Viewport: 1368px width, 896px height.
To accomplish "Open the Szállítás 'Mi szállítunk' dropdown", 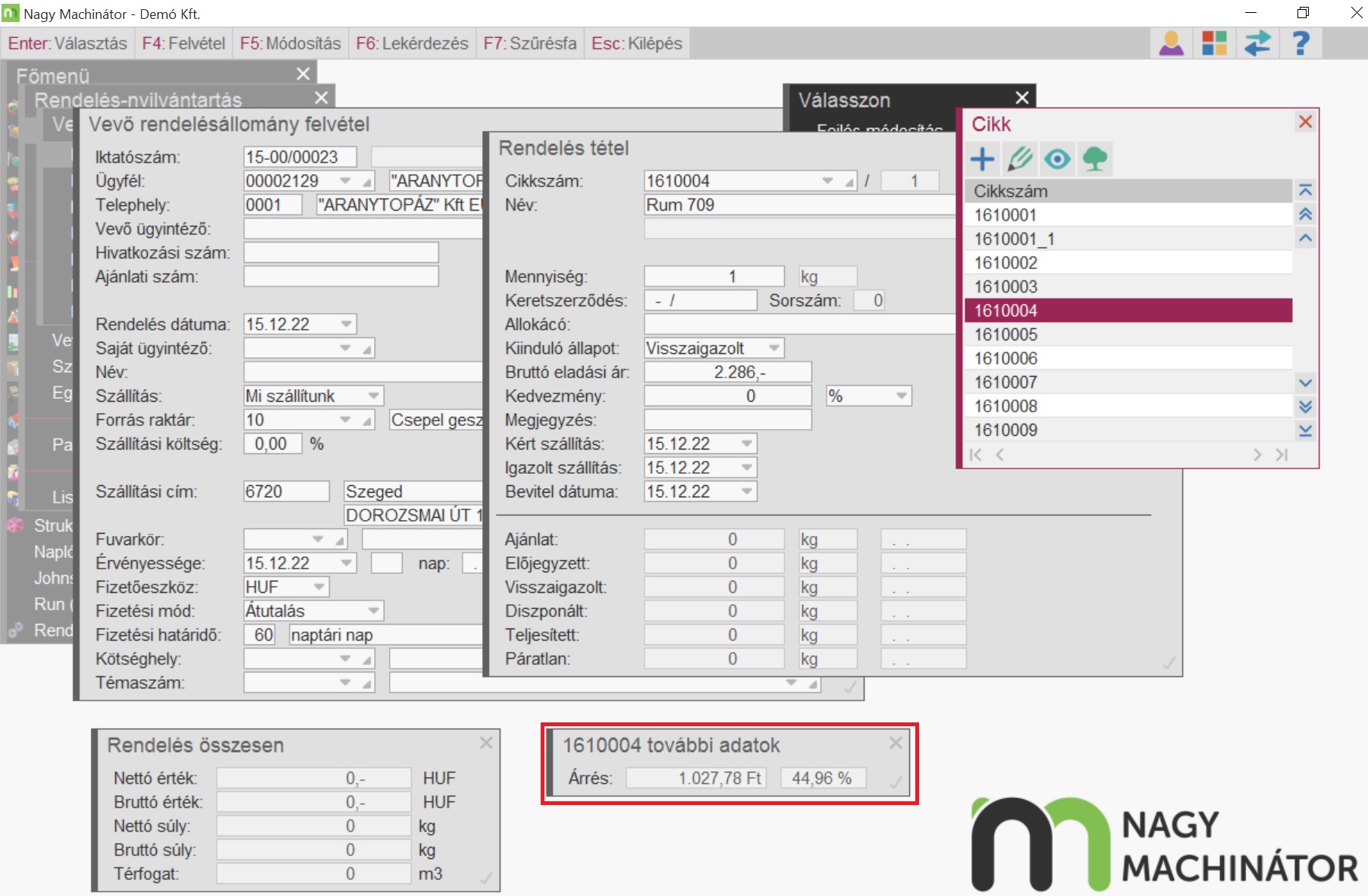I will tap(374, 396).
